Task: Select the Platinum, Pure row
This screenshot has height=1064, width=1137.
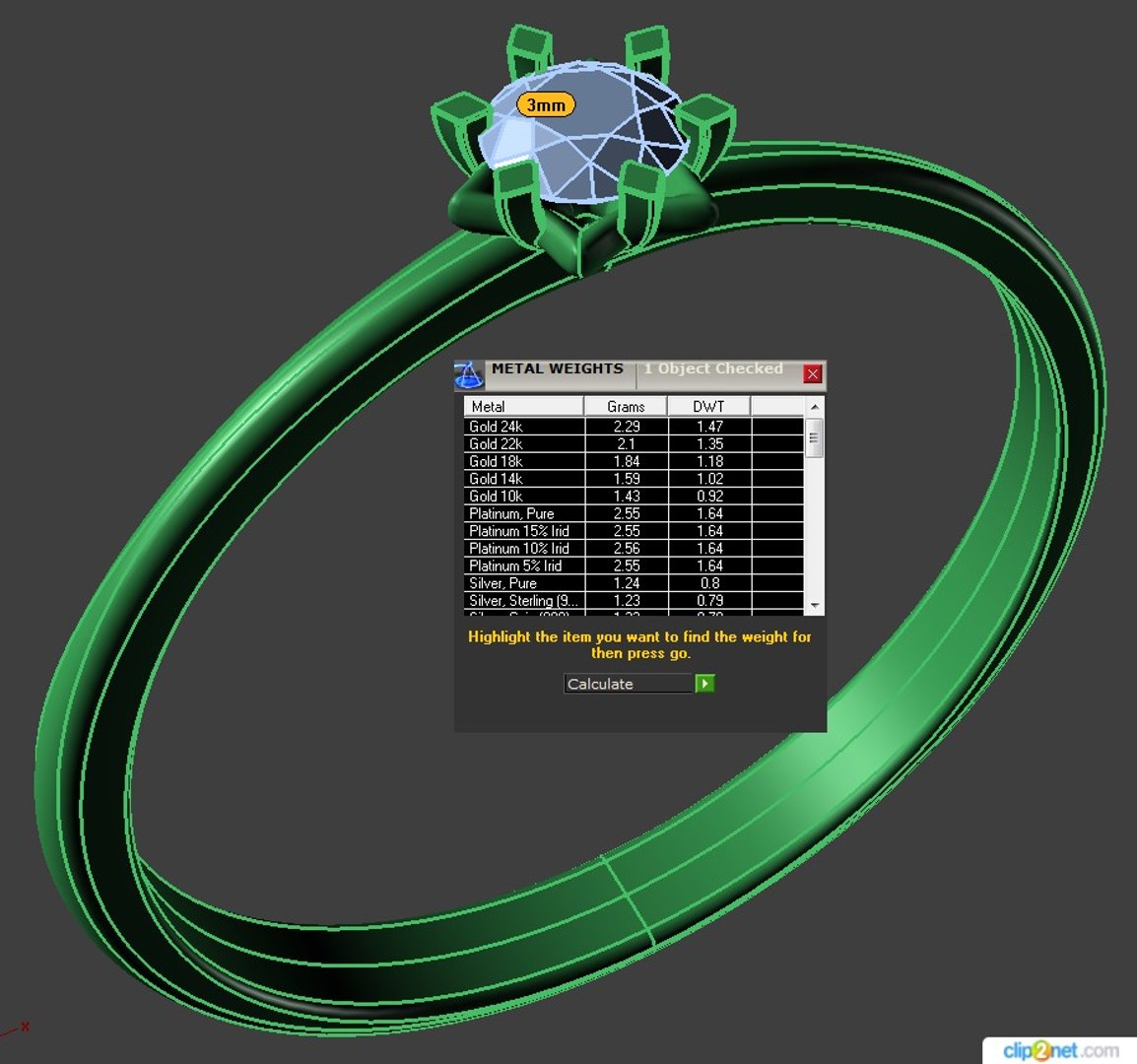Action: tap(634, 513)
